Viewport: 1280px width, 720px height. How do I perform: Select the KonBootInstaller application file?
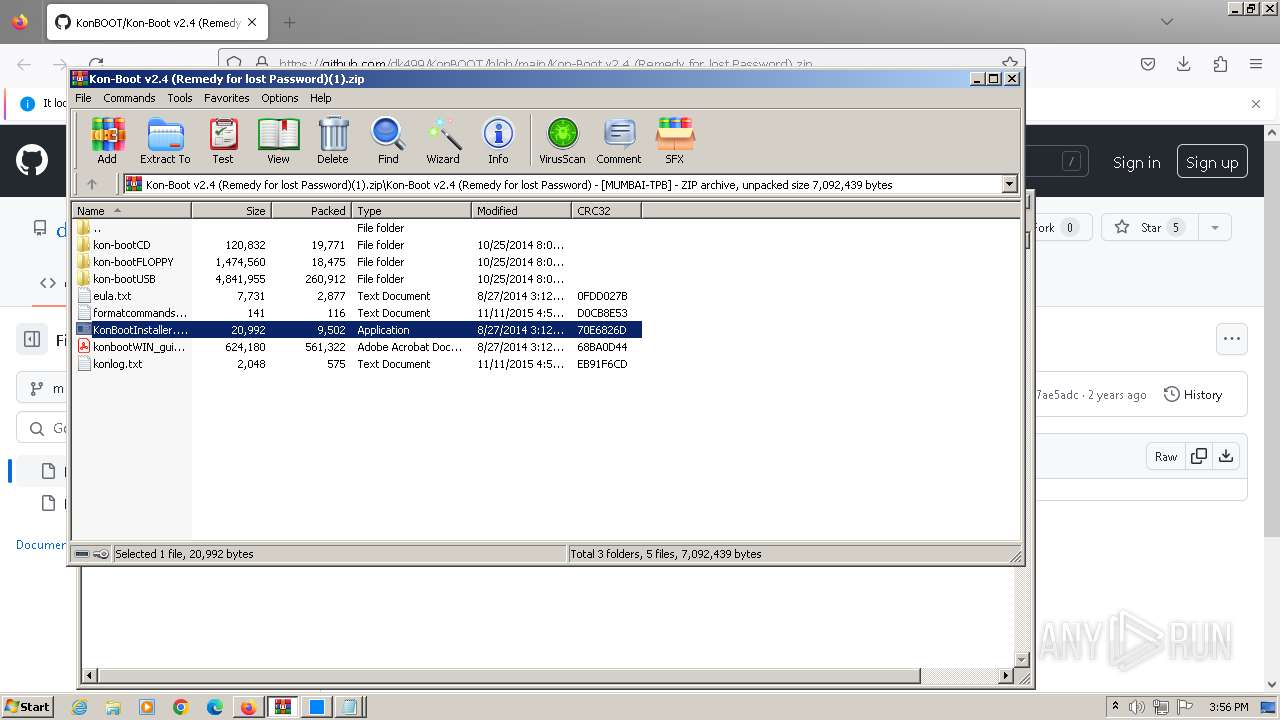point(357,330)
